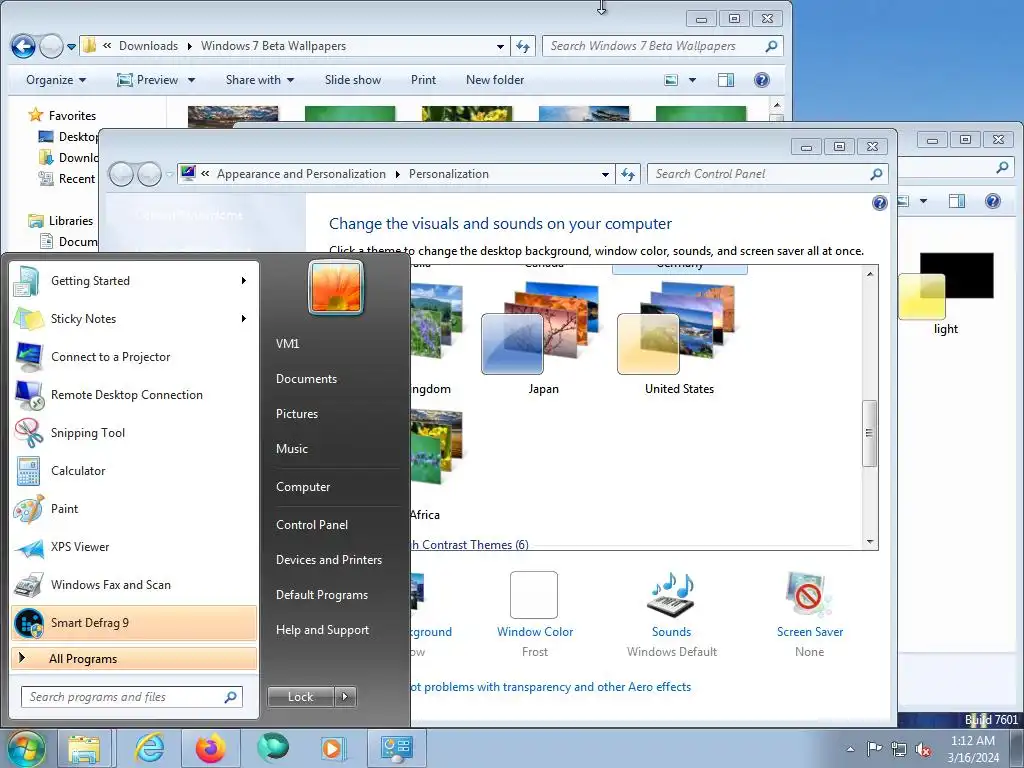Open Connect to a Projector
The width and height of the screenshot is (1024, 768).
134,357
